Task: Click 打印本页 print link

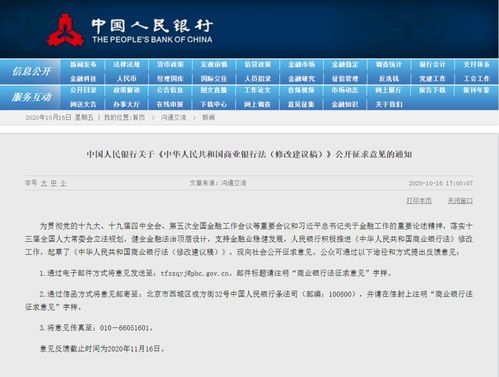Action: 419,201
